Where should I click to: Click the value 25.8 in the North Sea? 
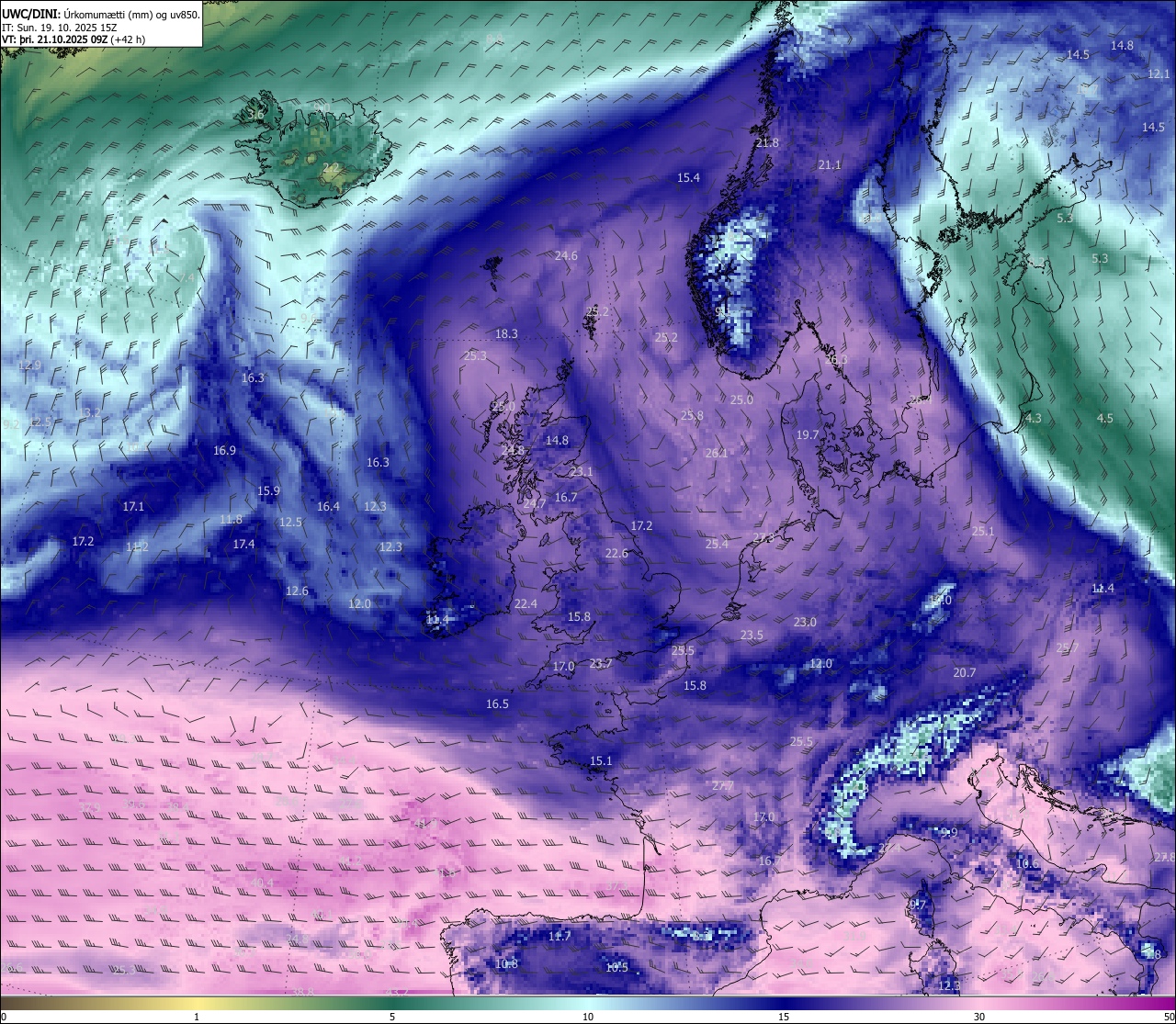(x=692, y=415)
